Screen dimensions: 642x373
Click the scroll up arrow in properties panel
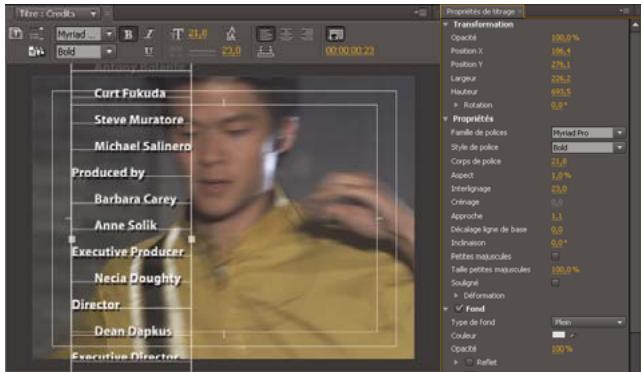click(x=635, y=25)
